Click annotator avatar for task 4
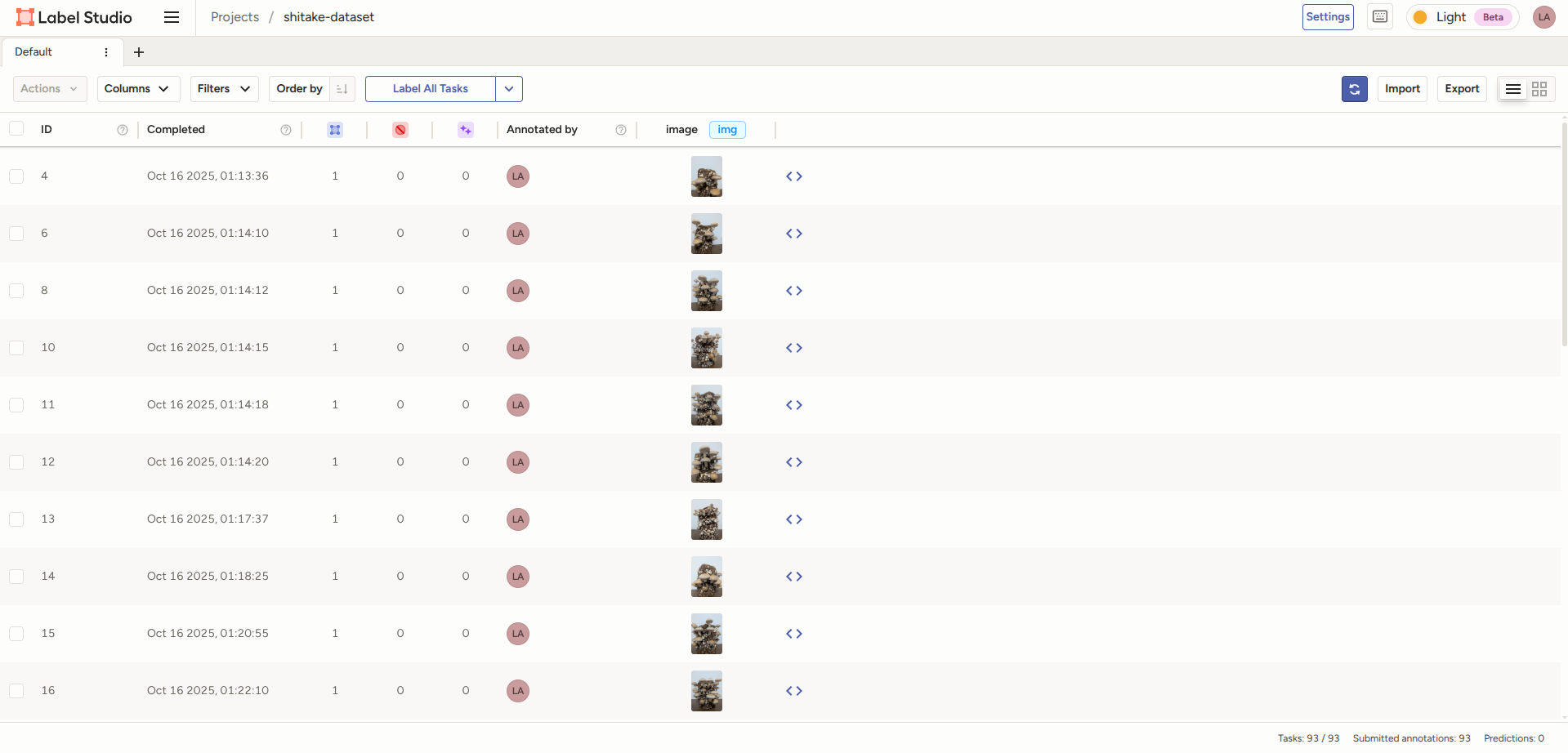 [x=518, y=176]
